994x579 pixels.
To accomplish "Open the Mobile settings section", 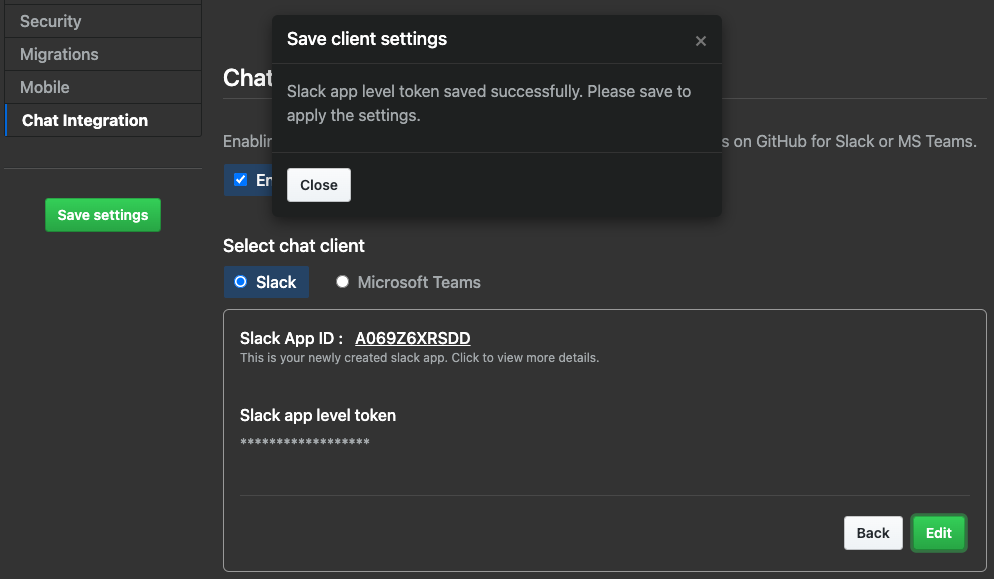I will pos(45,87).
